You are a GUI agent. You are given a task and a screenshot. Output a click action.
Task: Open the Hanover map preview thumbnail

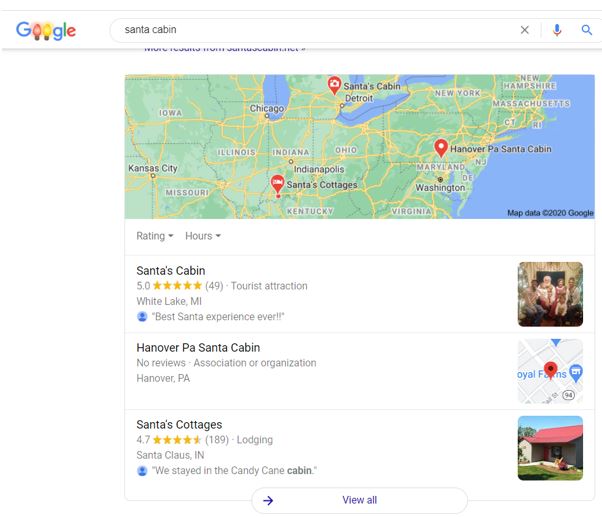click(550, 371)
